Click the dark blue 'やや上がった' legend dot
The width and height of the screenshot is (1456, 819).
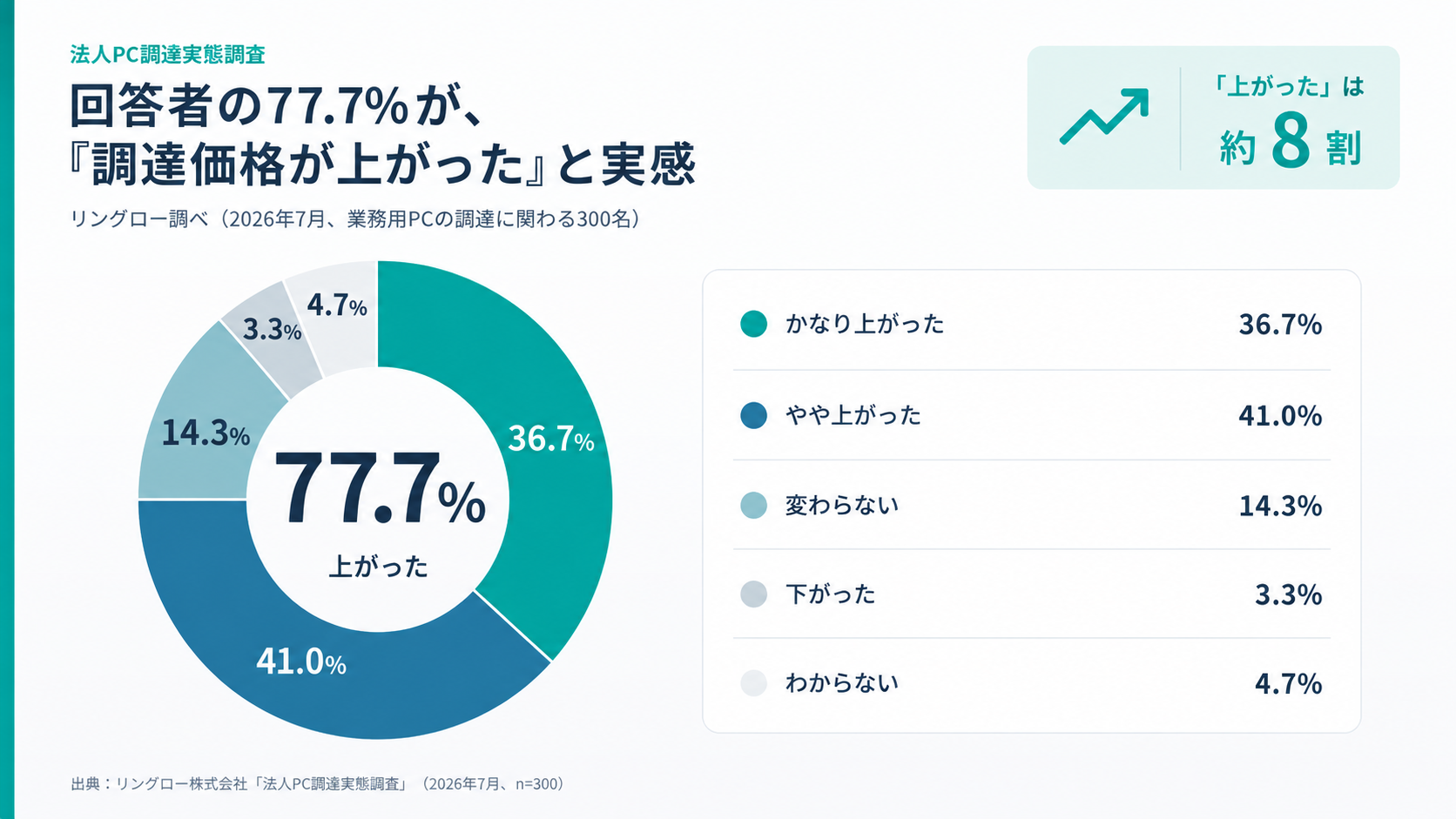[x=753, y=415]
